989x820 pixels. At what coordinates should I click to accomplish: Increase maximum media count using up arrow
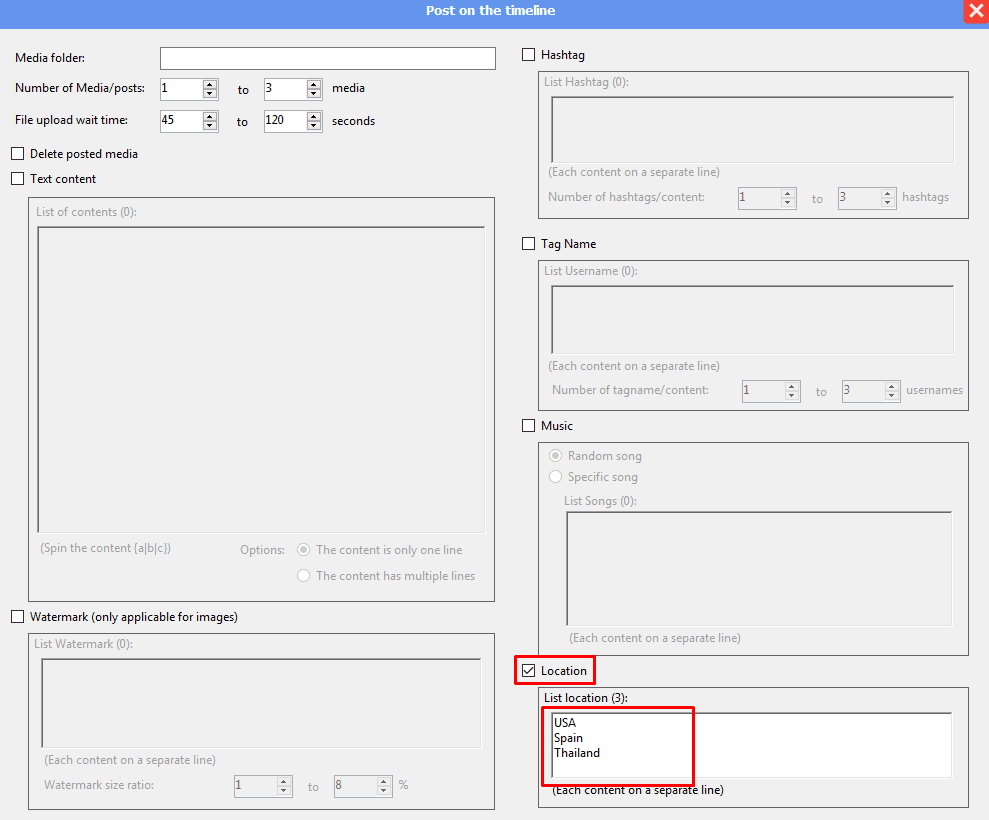click(x=314, y=84)
